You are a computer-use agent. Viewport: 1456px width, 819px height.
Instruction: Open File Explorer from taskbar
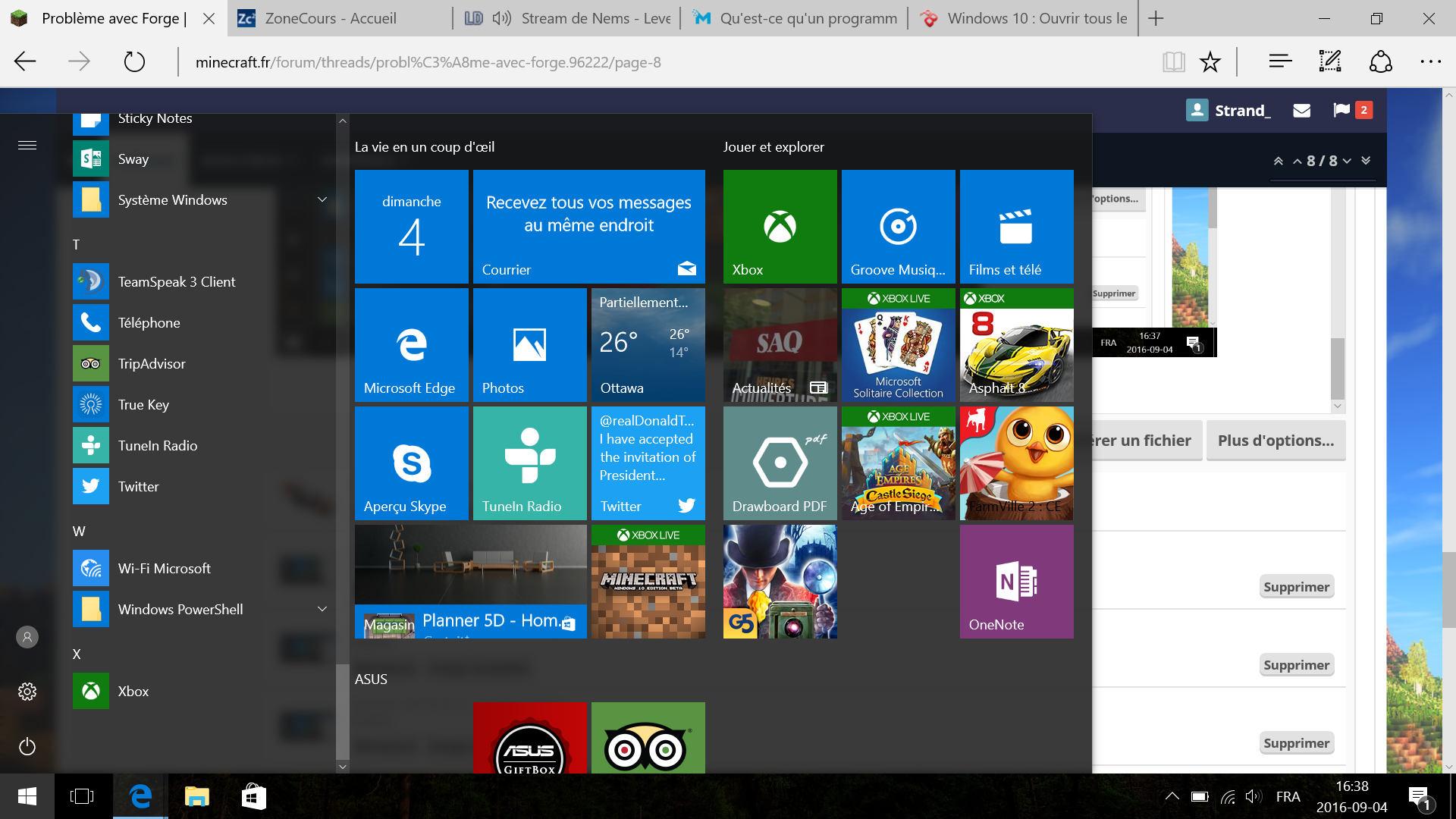click(x=197, y=796)
